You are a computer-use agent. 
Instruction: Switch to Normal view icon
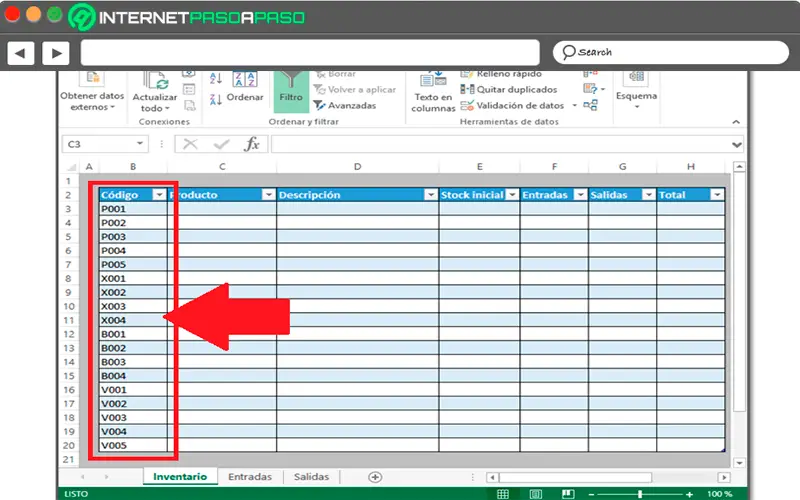point(503,494)
